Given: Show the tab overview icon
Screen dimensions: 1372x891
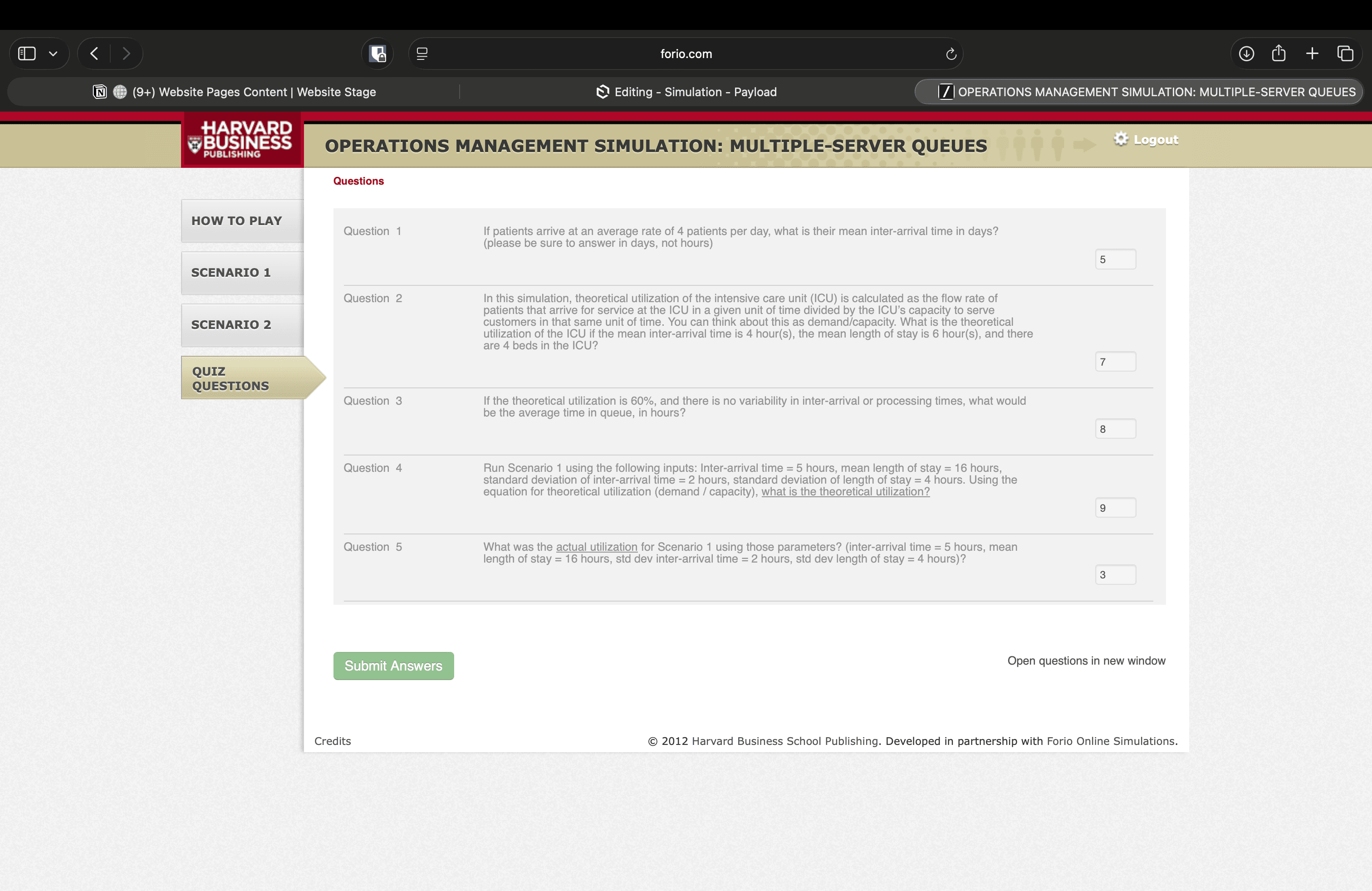Looking at the screenshot, I should [x=1345, y=54].
